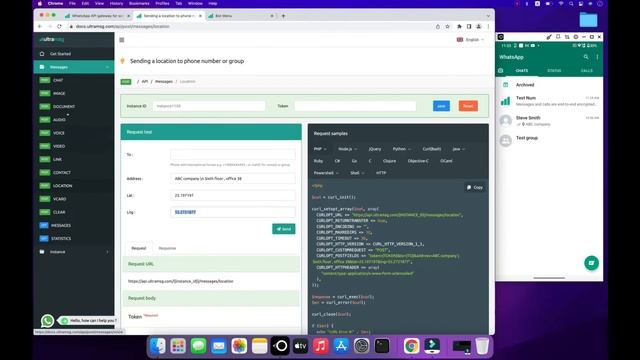Open Trash in the Dock

(x=482, y=346)
